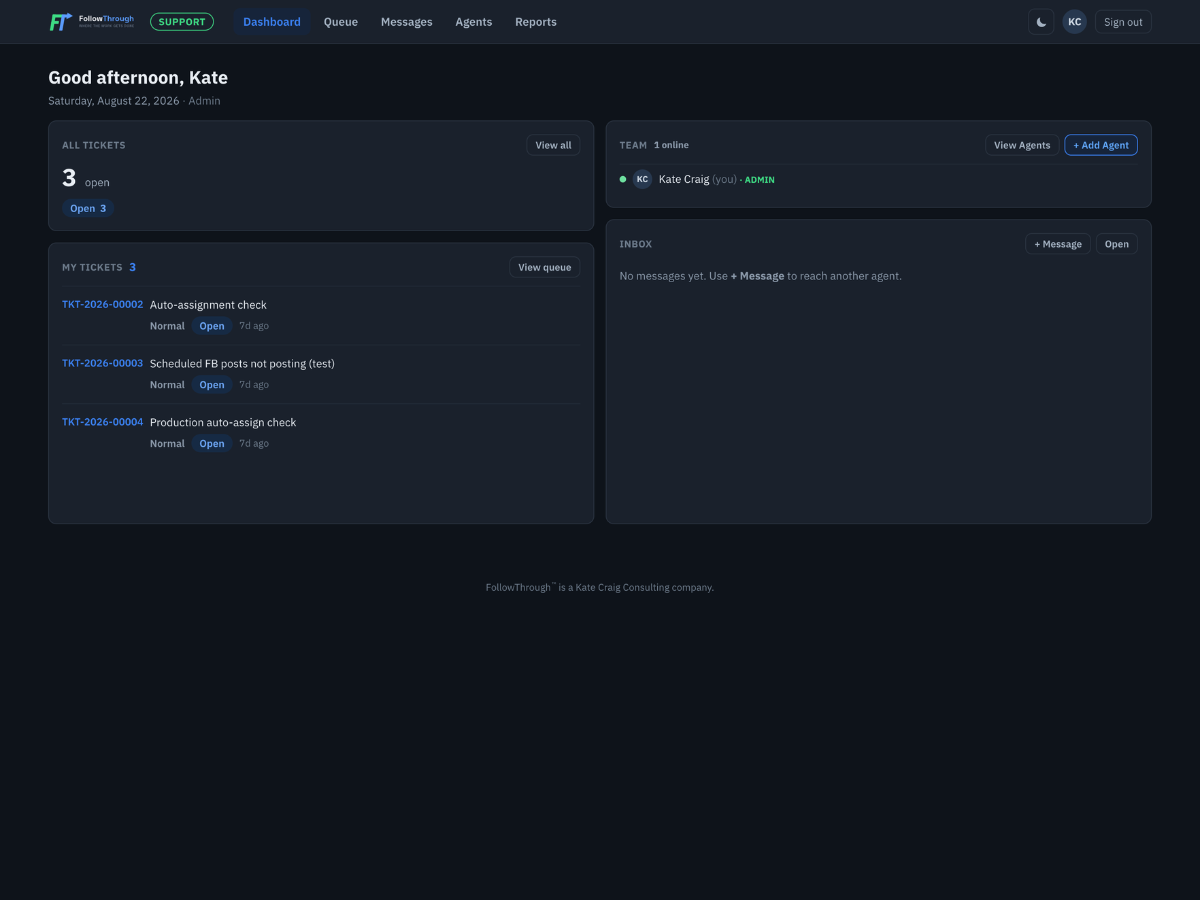Open ticket TKT-2026-00004 link

point(102,422)
